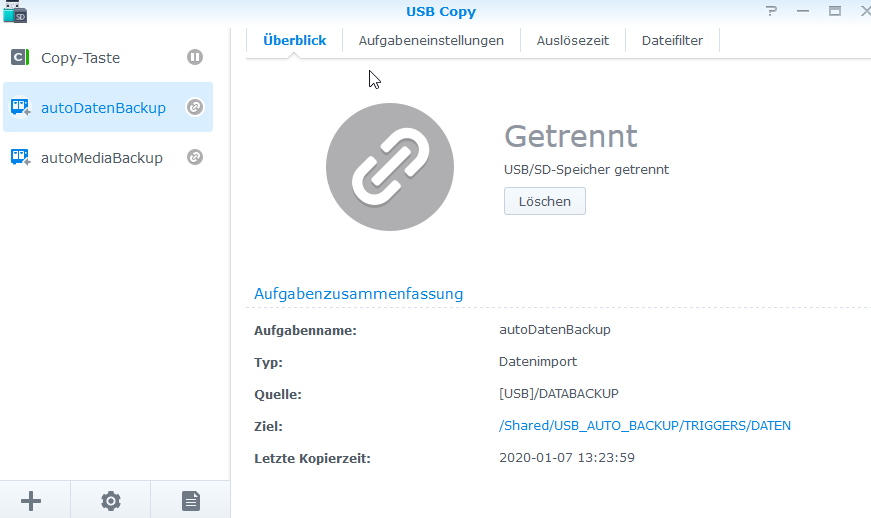Image resolution: width=871 pixels, height=518 pixels.
Task: Click the autoDatenBackup task icon
Action: point(20,107)
